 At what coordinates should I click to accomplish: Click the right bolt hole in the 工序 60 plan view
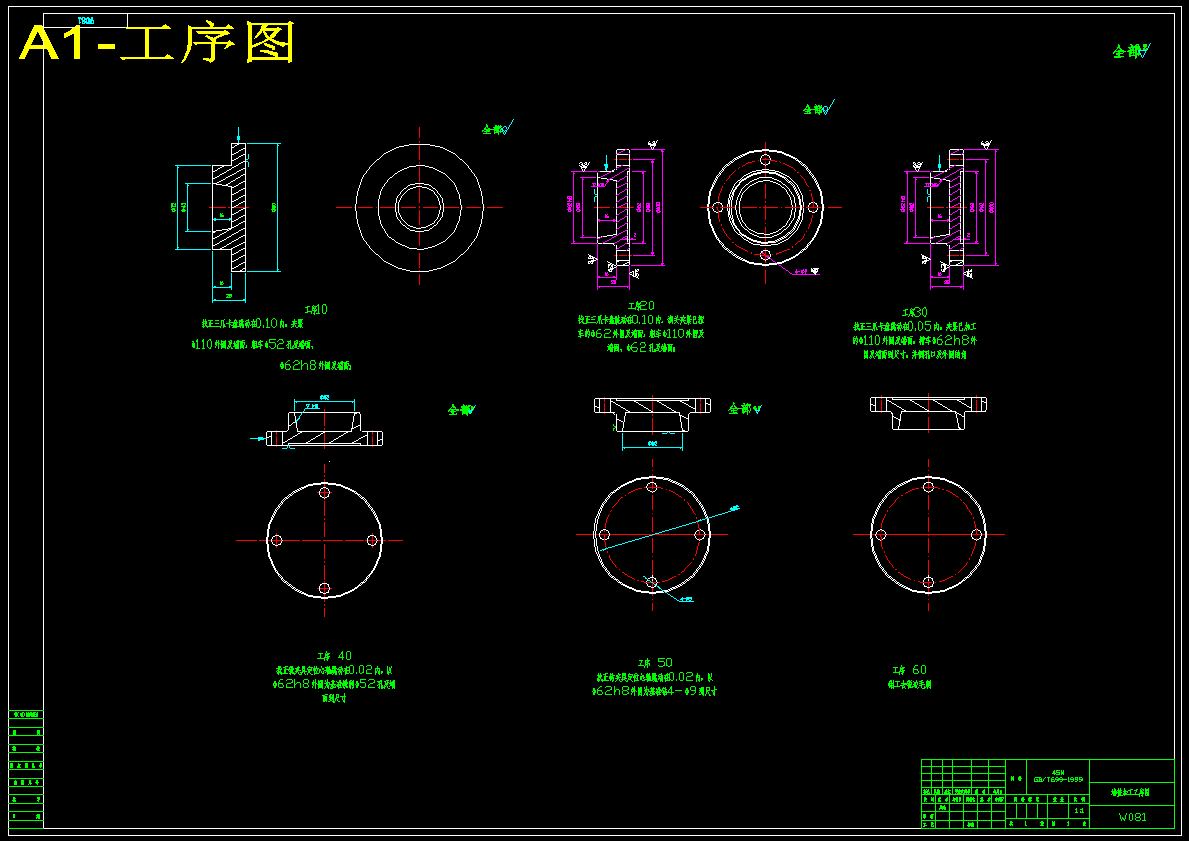[976, 535]
